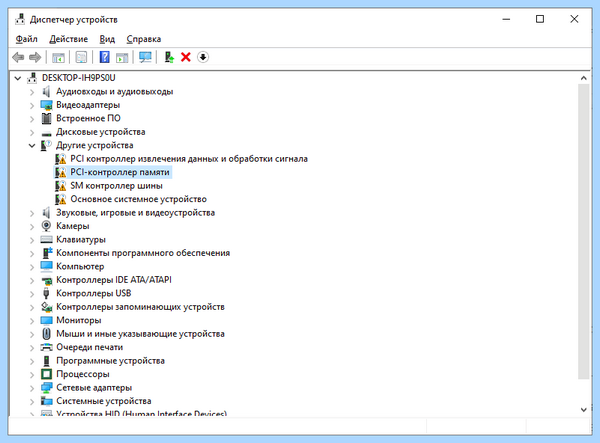
Task: Click the USB icon of Контроллеры USB
Action: [46, 293]
